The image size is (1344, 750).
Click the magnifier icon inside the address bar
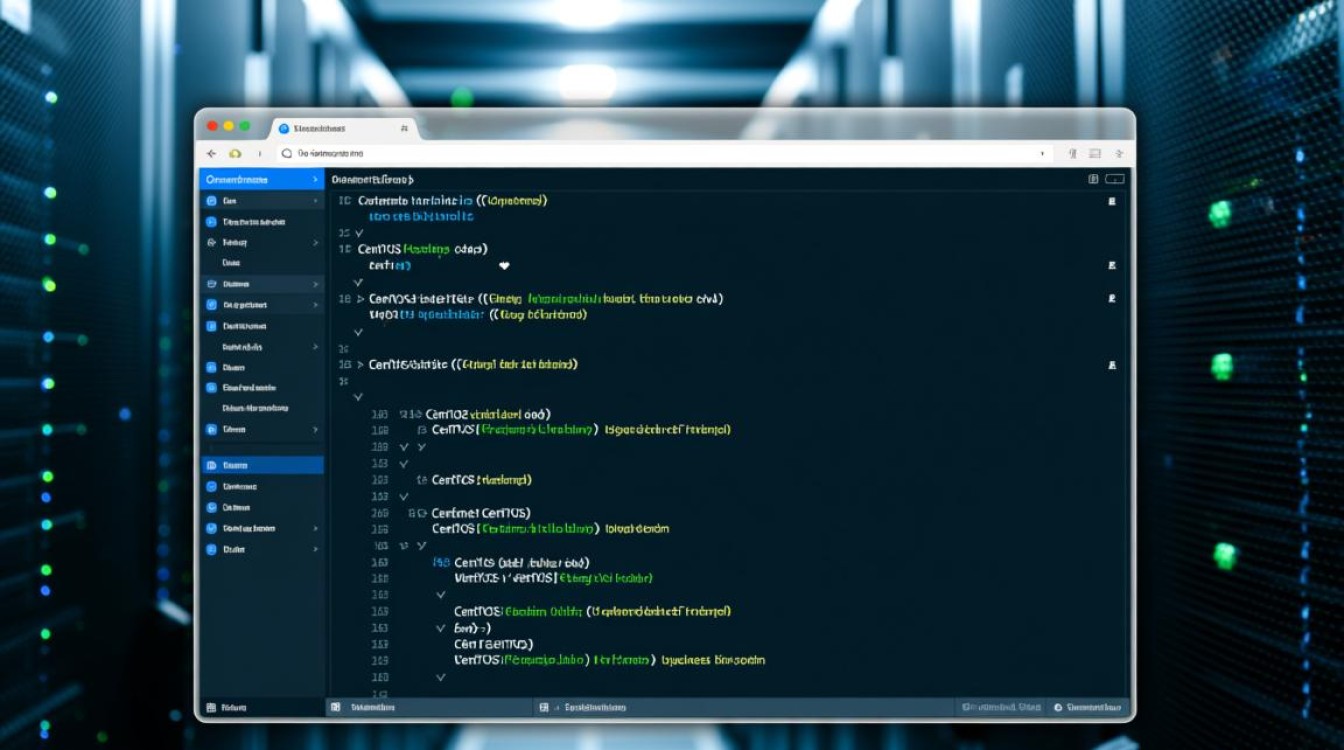(x=287, y=154)
